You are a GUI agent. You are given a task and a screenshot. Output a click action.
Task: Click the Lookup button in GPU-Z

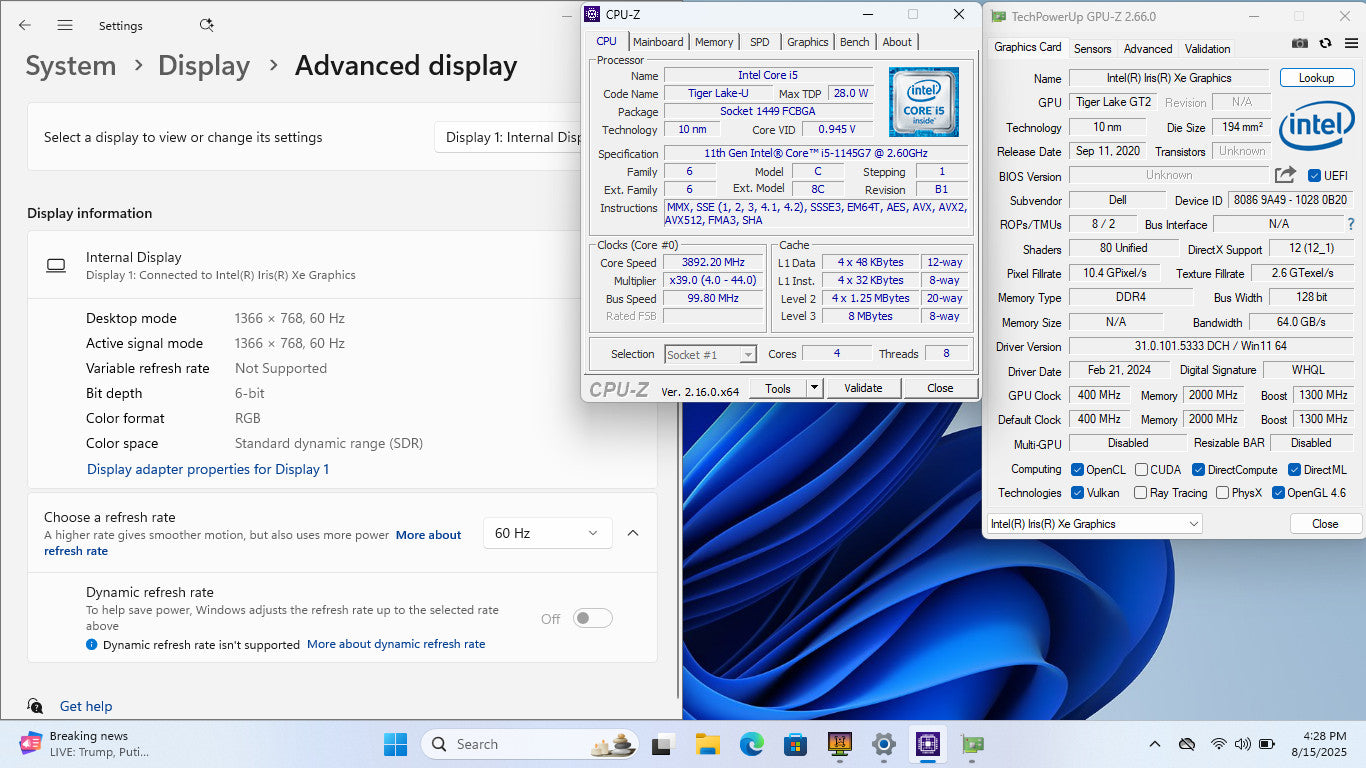point(1316,78)
